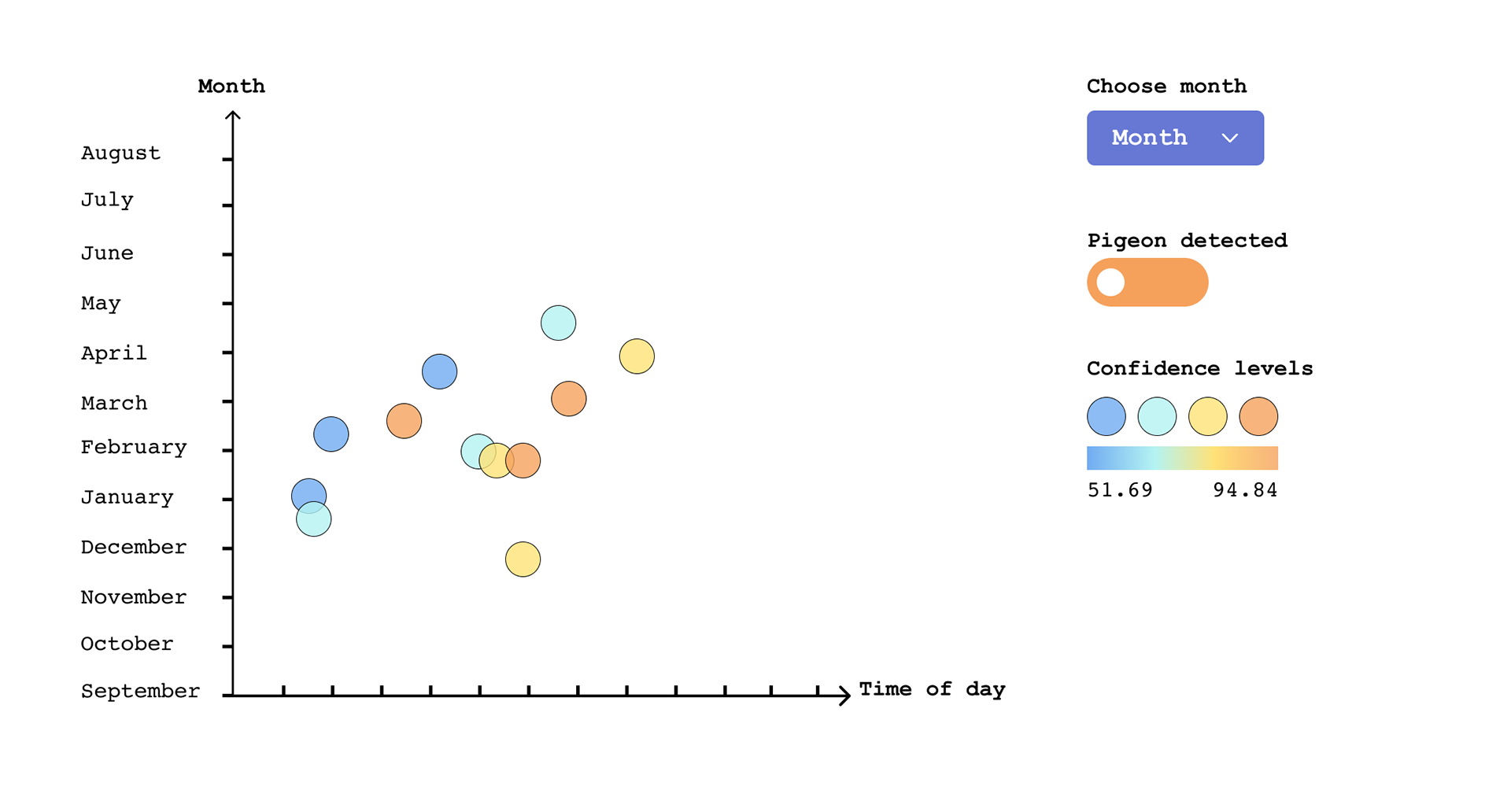Select the blue confidence level swatch
Viewport: 1511px width, 812px height.
(x=1106, y=416)
